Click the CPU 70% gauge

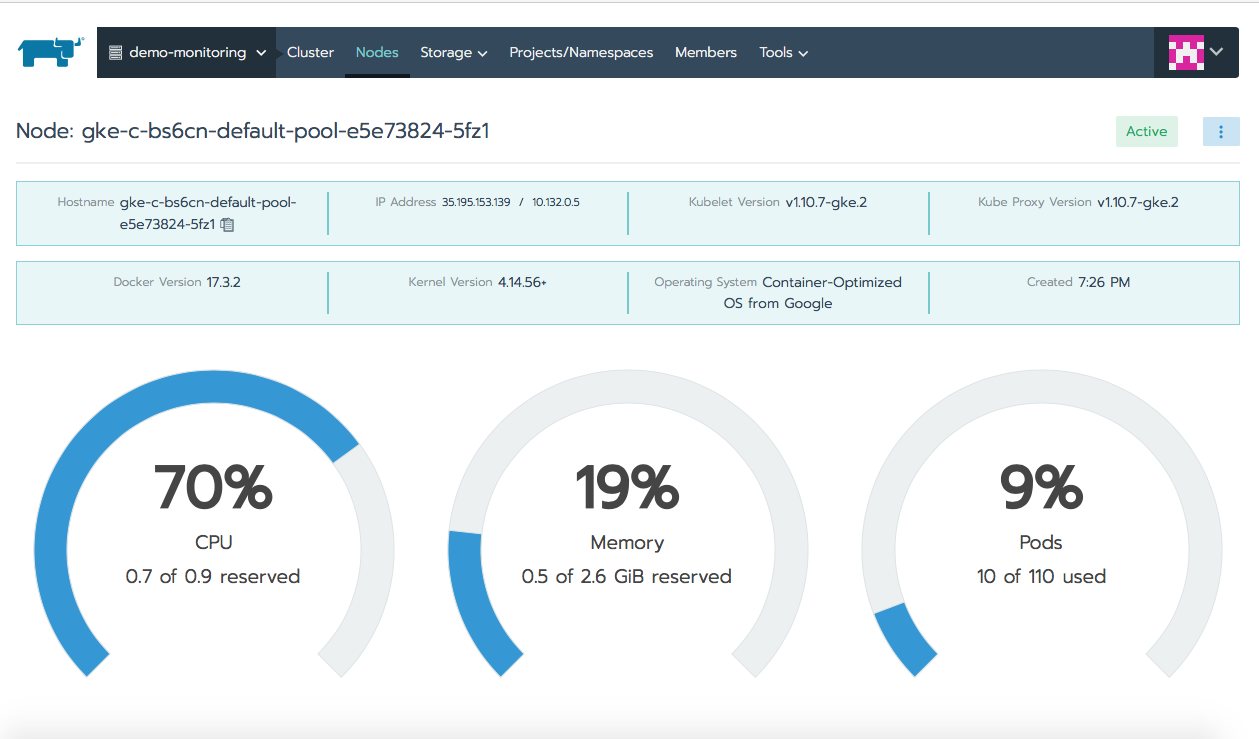(213, 523)
